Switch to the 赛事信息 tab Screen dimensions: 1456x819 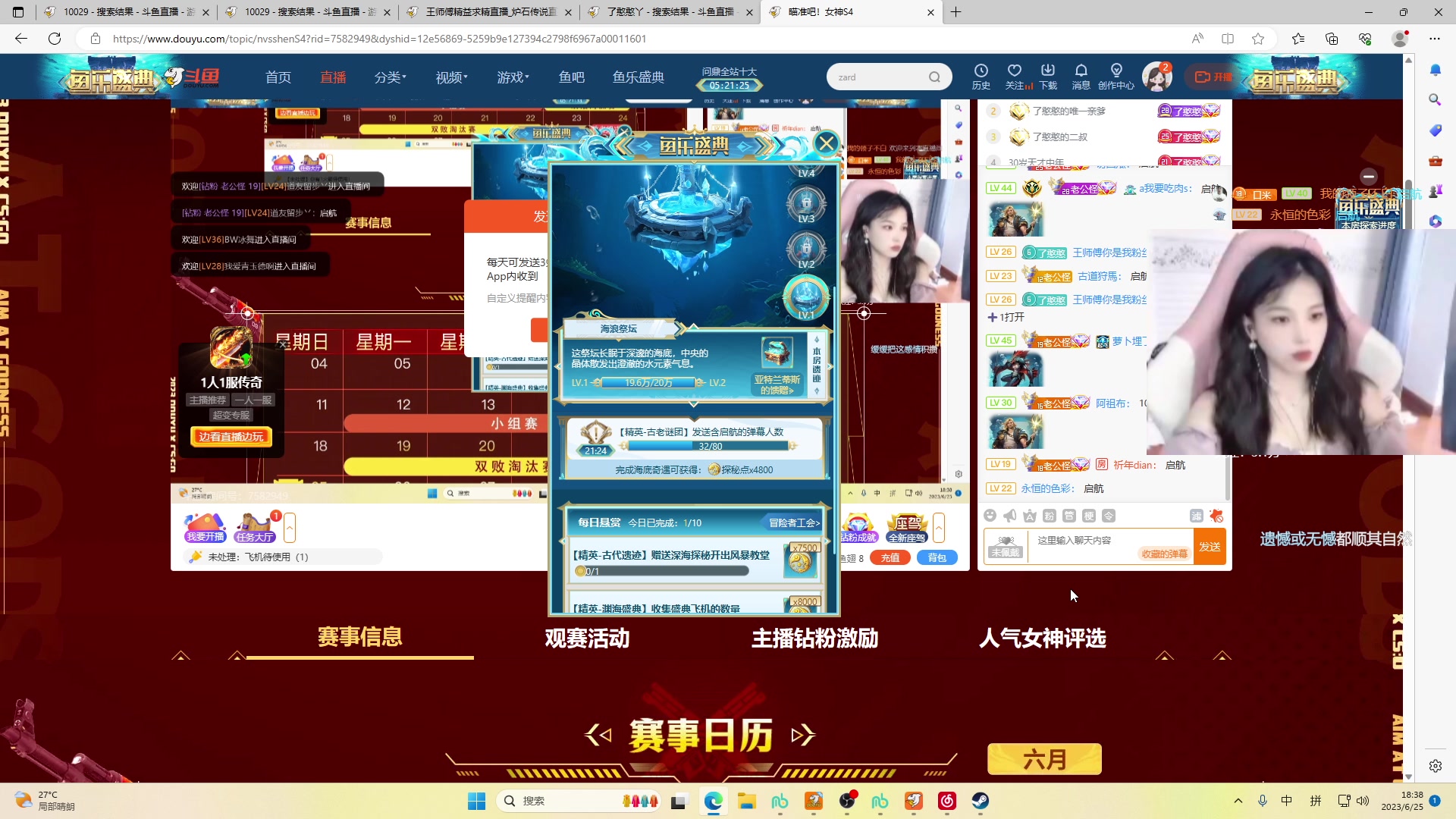click(x=360, y=637)
